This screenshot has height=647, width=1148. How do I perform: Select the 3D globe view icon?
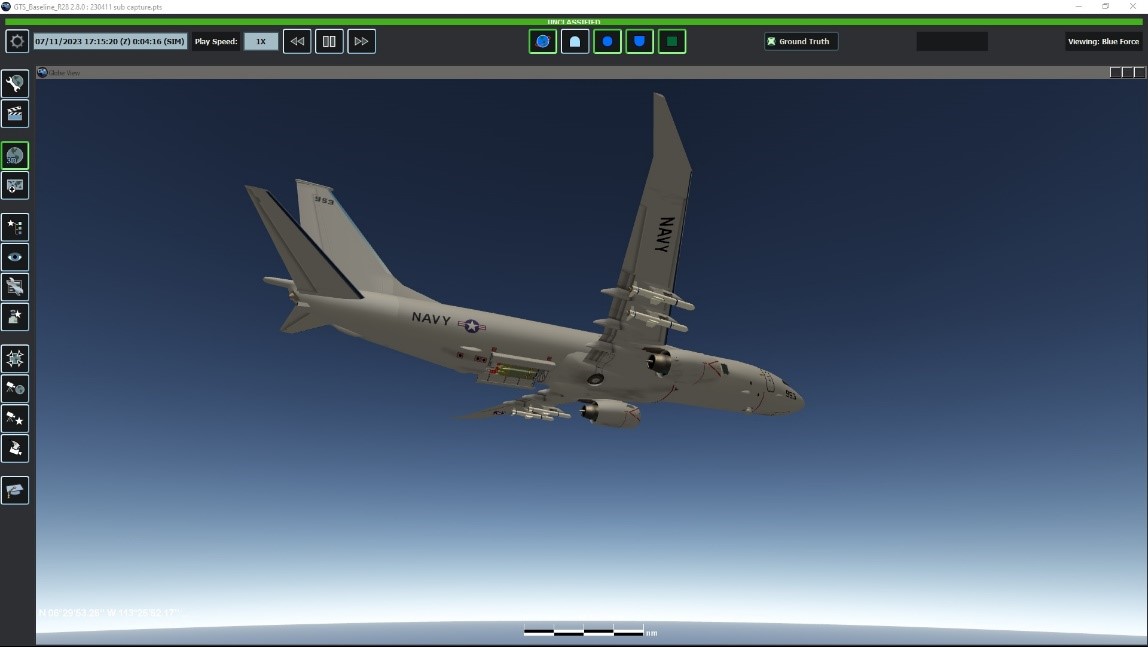click(15, 155)
